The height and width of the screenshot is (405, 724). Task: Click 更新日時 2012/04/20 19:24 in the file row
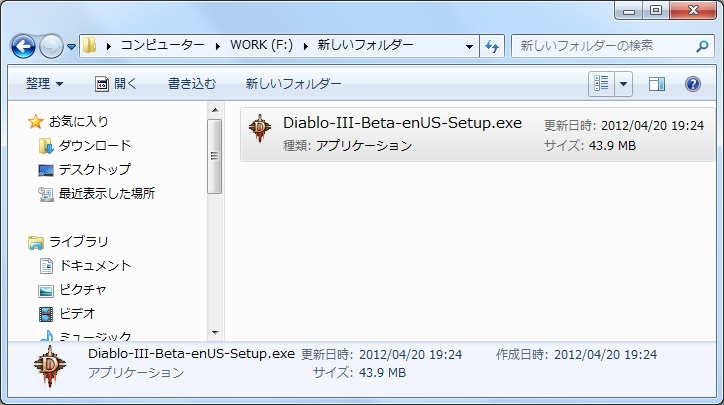click(x=624, y=125)
